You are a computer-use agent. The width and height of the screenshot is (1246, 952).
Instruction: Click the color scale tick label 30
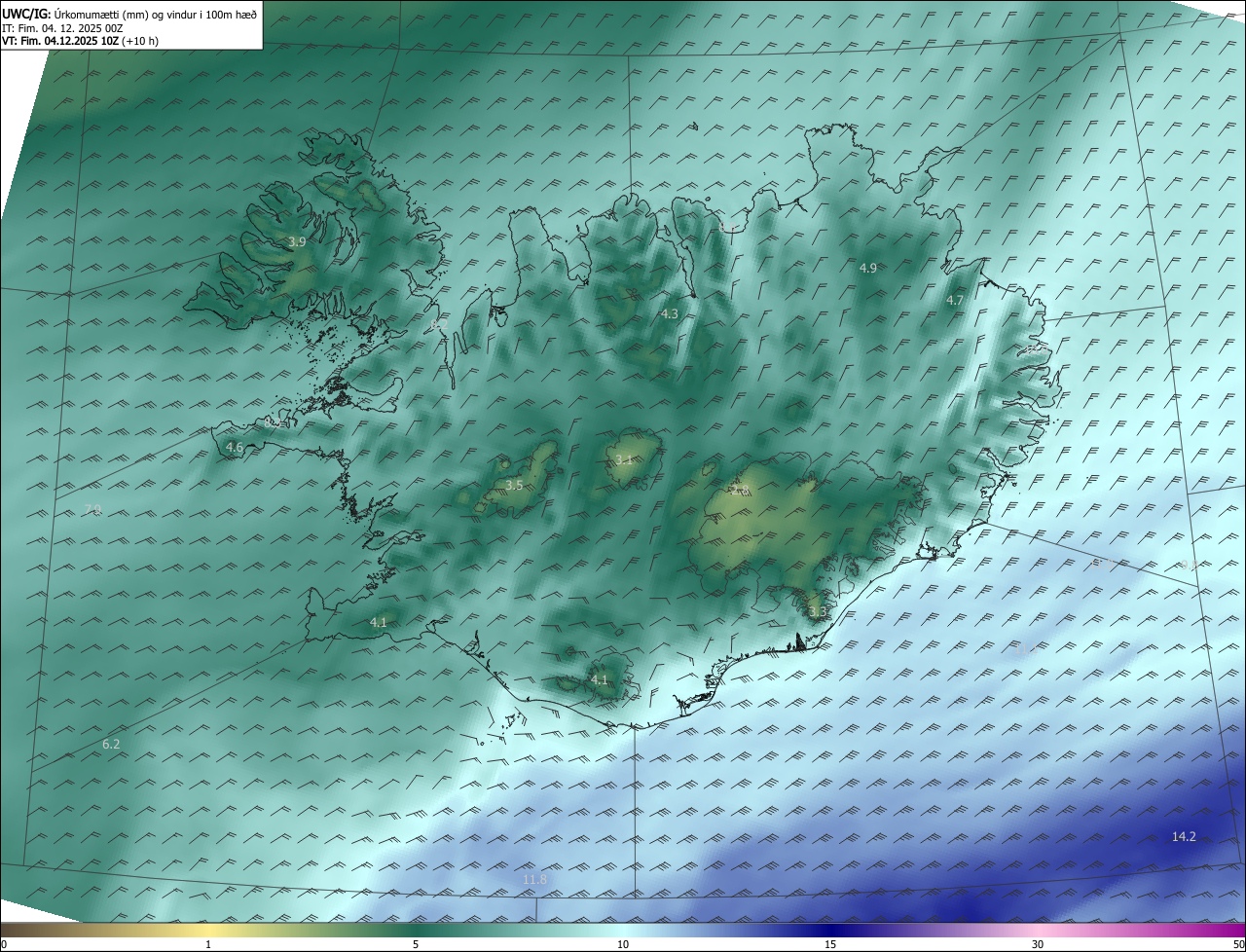click(1038, 944)
